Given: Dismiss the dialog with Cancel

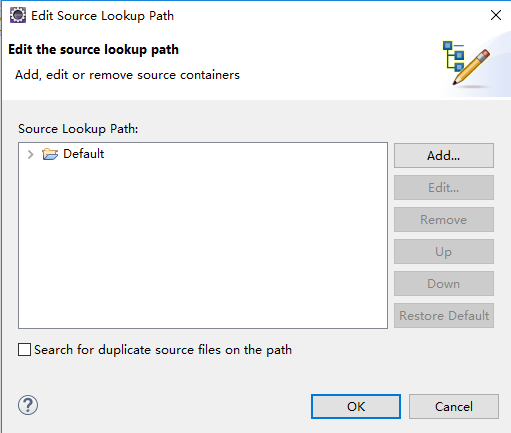Looking at the screenshot, I should 454,406.
